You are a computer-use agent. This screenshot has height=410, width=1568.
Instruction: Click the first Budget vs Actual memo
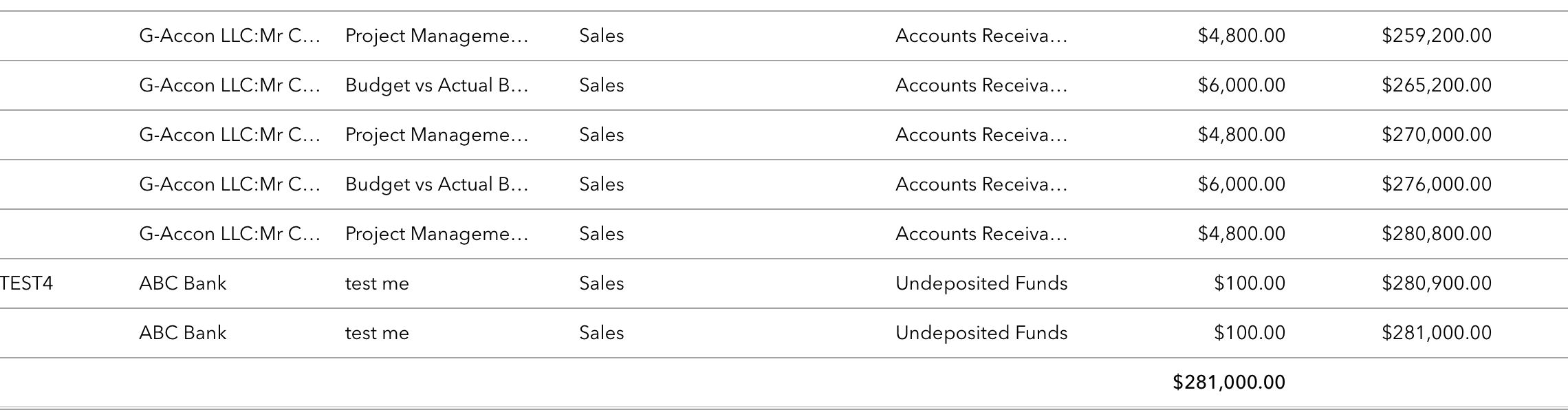coord(437,85)
